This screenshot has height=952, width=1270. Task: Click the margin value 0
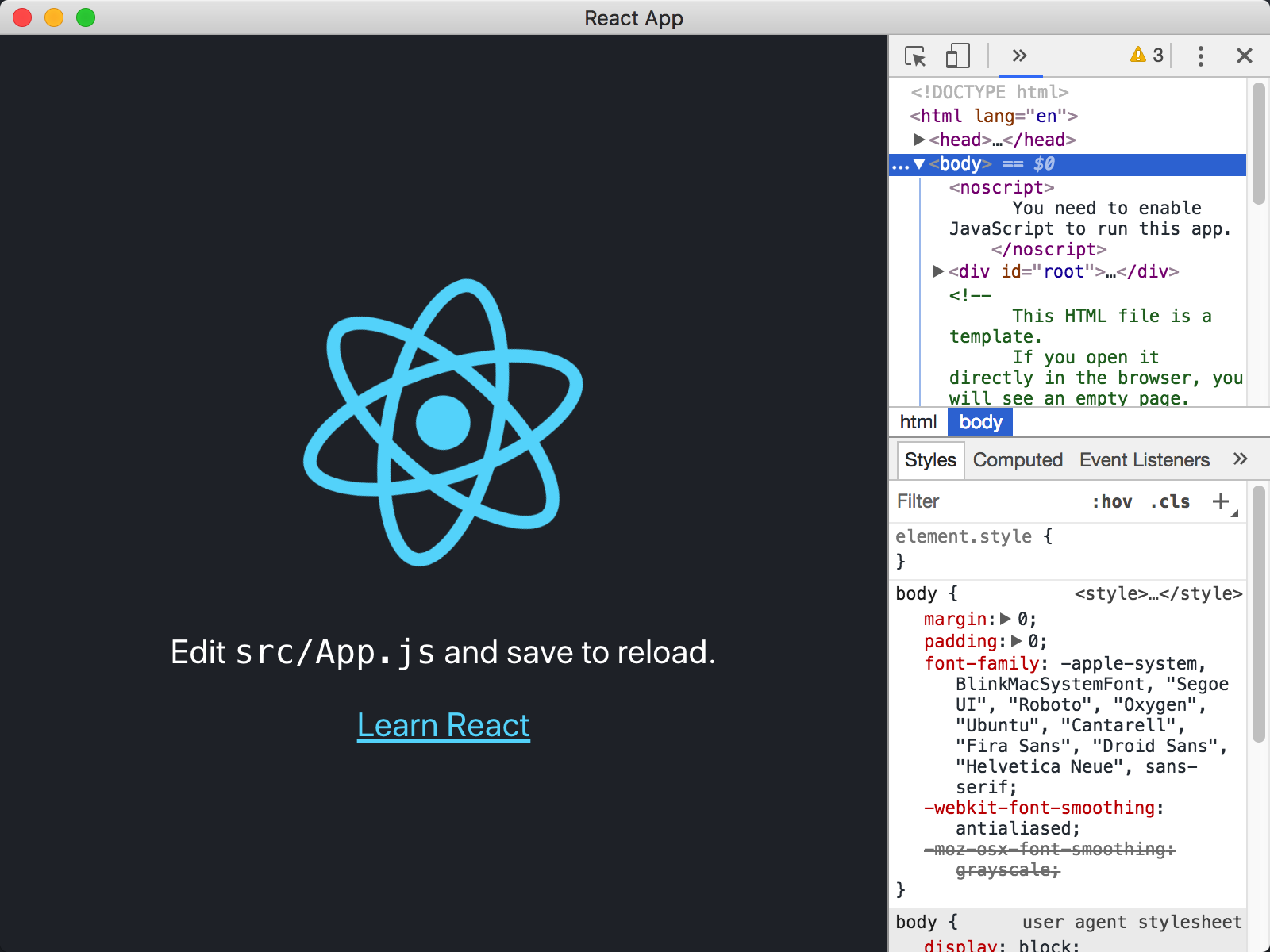click(x=1023, y=619)
